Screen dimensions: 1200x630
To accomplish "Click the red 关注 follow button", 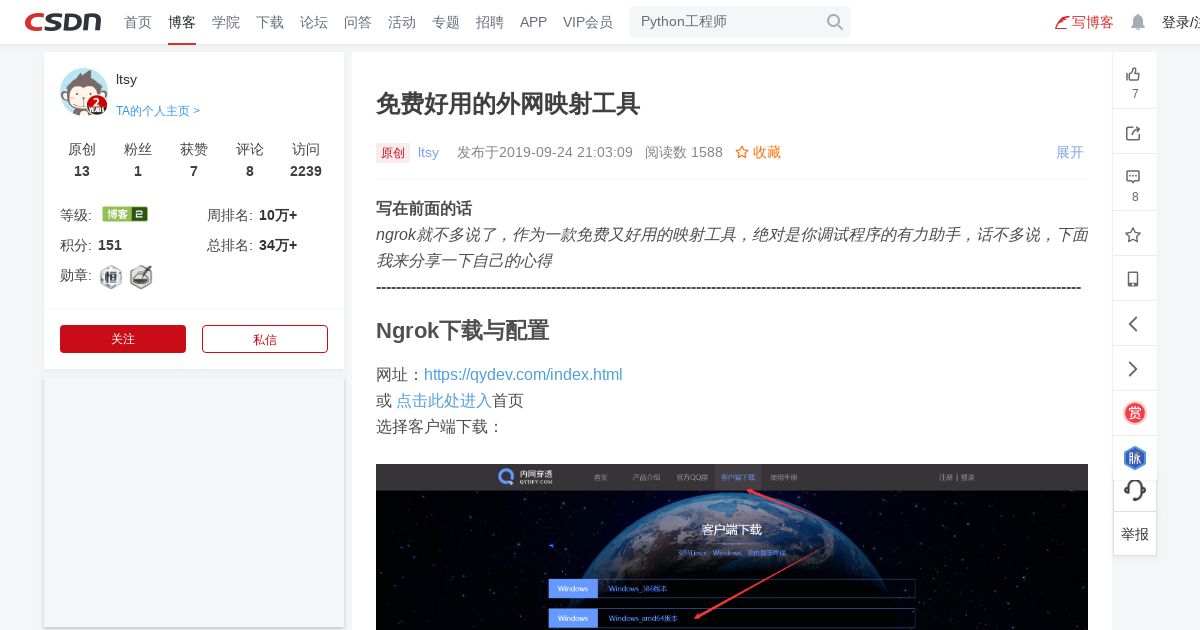I will (123, 339).
